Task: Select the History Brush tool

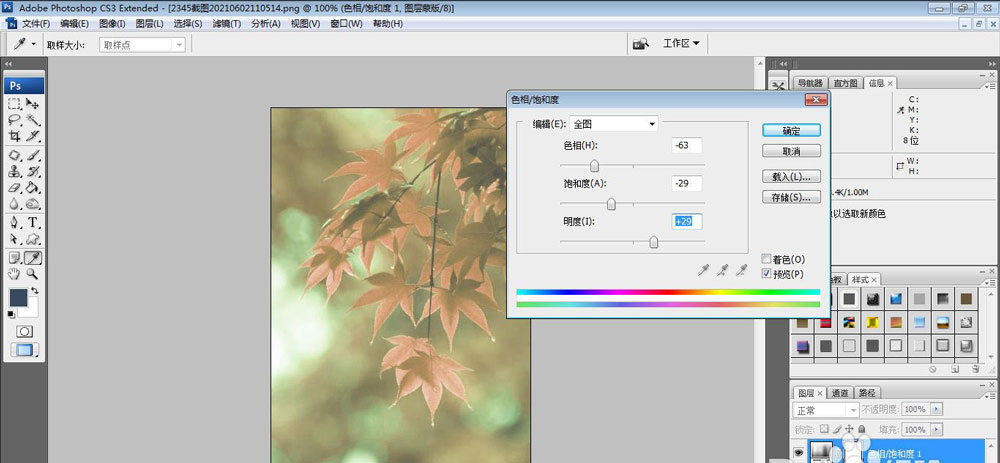Action: pos(33,171)
